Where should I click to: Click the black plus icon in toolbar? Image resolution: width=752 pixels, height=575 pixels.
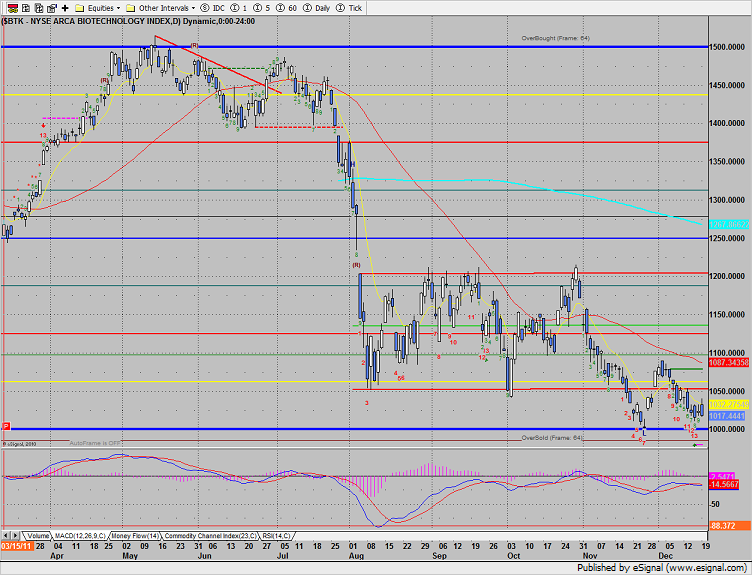65,8
